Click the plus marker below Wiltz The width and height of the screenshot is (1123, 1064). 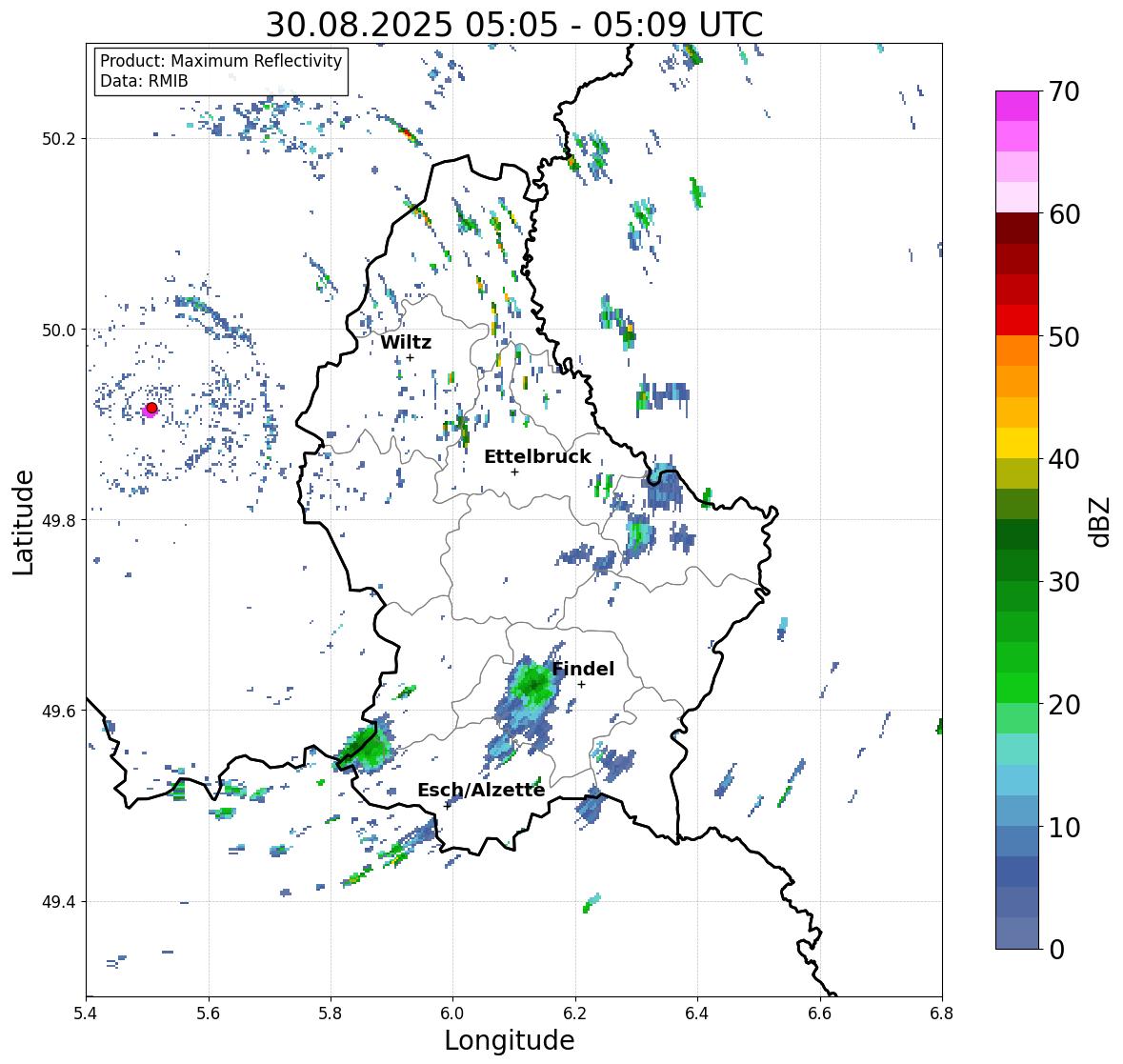tap(411, 358)
